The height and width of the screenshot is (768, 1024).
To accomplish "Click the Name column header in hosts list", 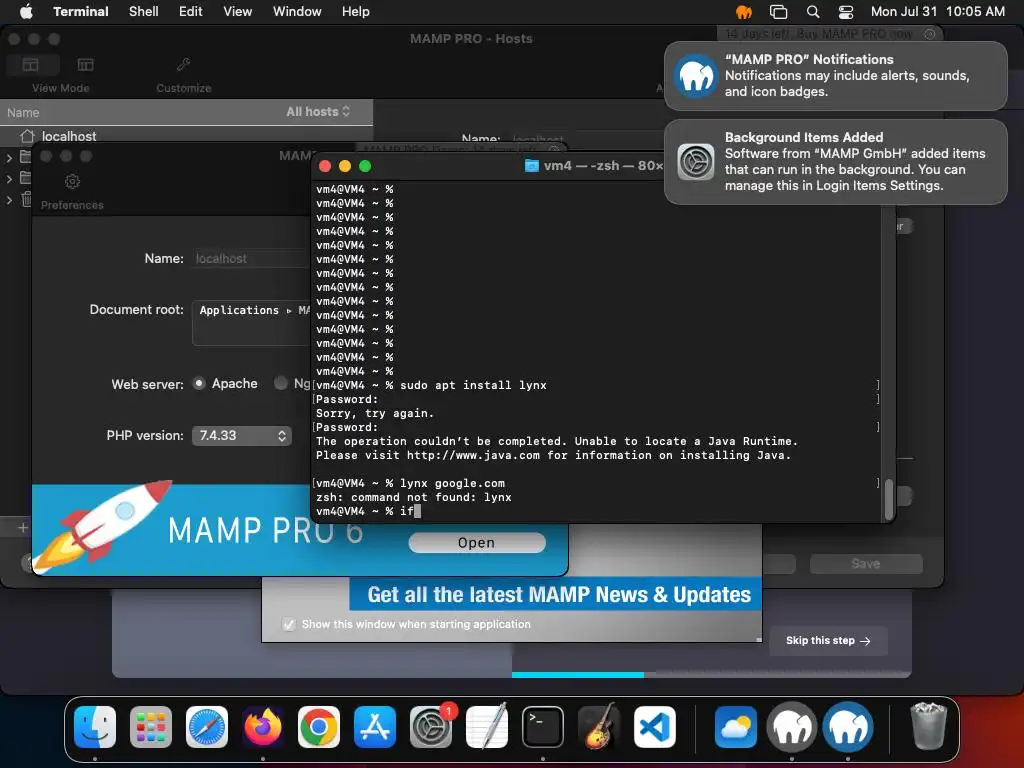I will tap(24, 112).
